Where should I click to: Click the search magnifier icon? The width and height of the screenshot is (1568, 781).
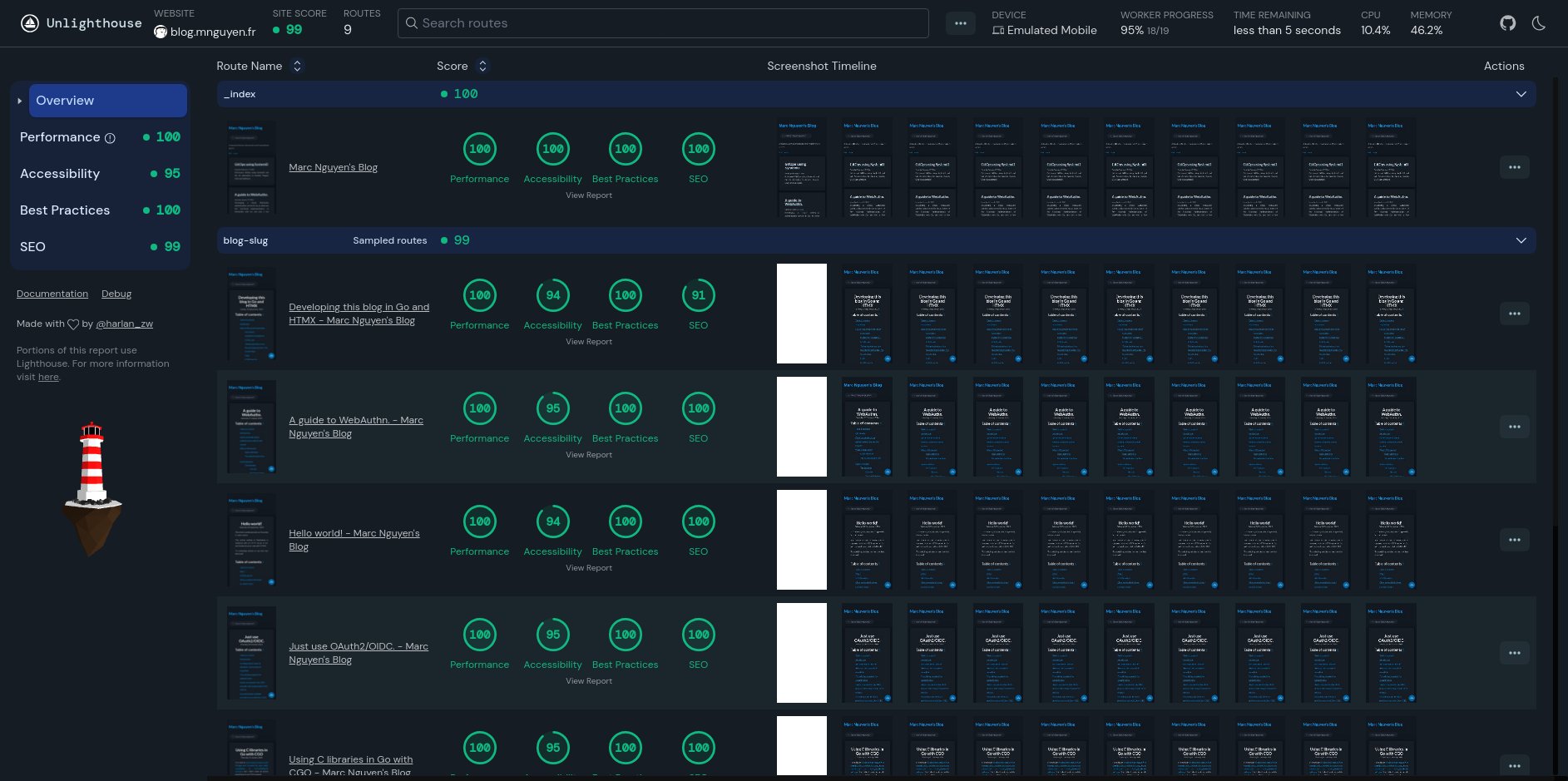click(x=411, y=23)
